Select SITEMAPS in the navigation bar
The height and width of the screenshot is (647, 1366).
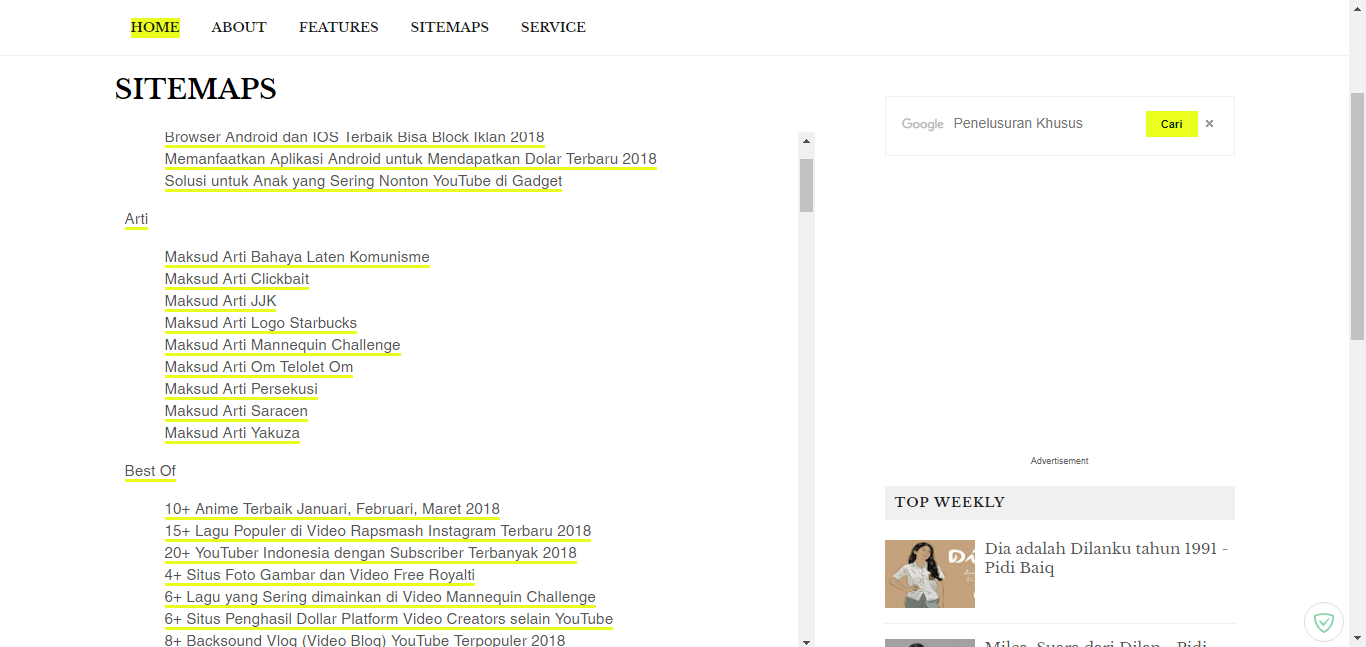pos(449,27)
